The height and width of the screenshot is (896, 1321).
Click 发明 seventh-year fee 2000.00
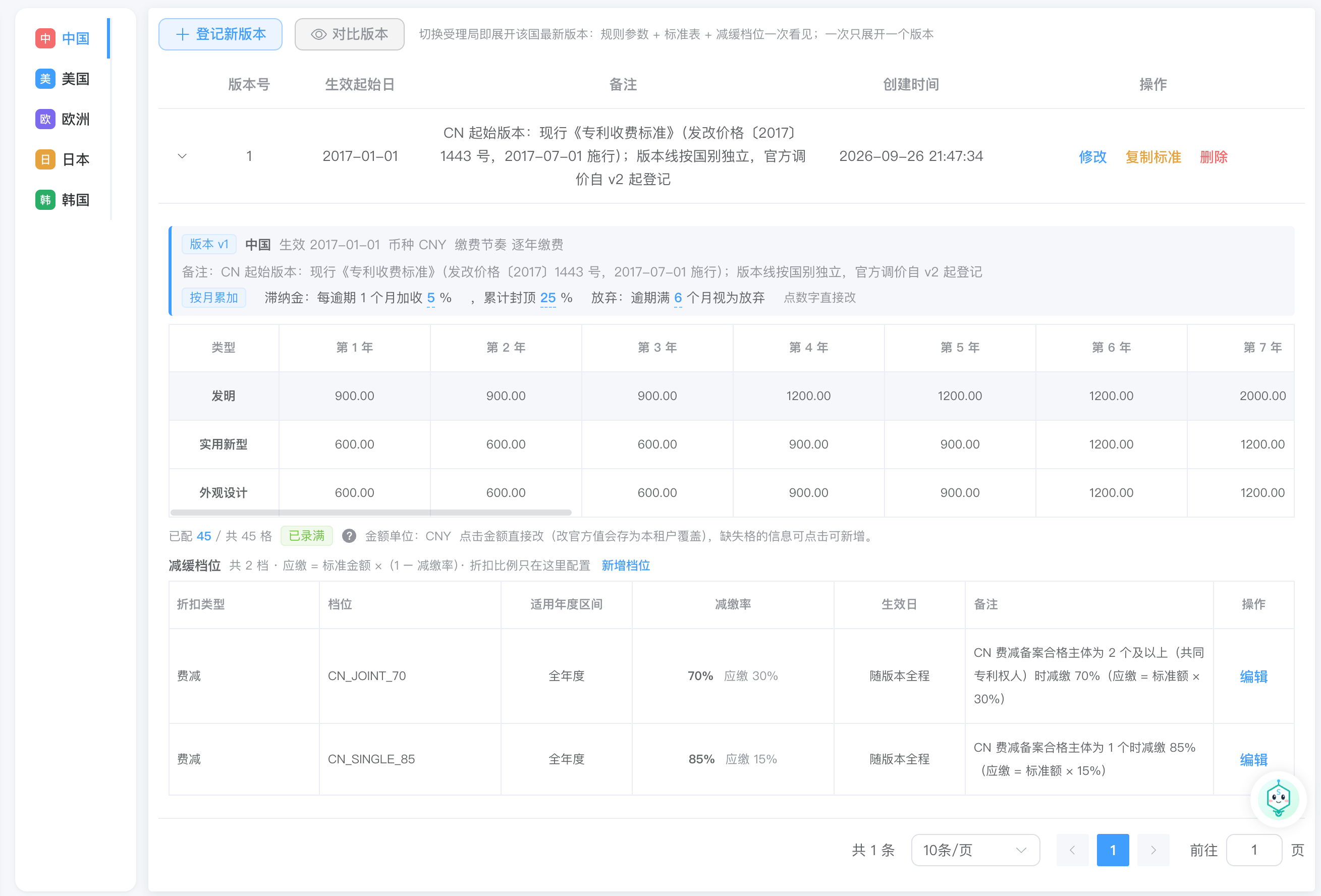coord(1262,396)
